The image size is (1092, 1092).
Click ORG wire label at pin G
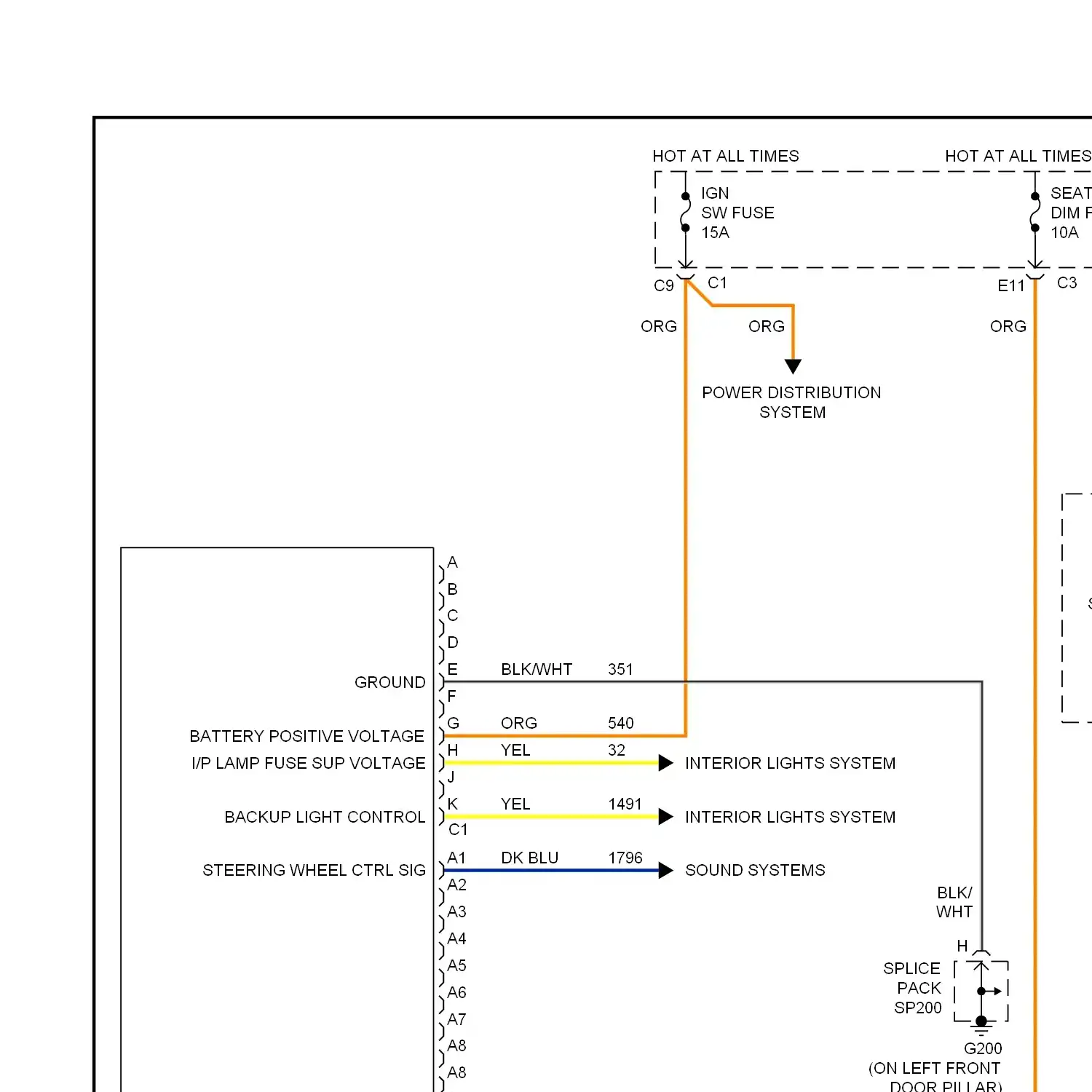[519, 723]
